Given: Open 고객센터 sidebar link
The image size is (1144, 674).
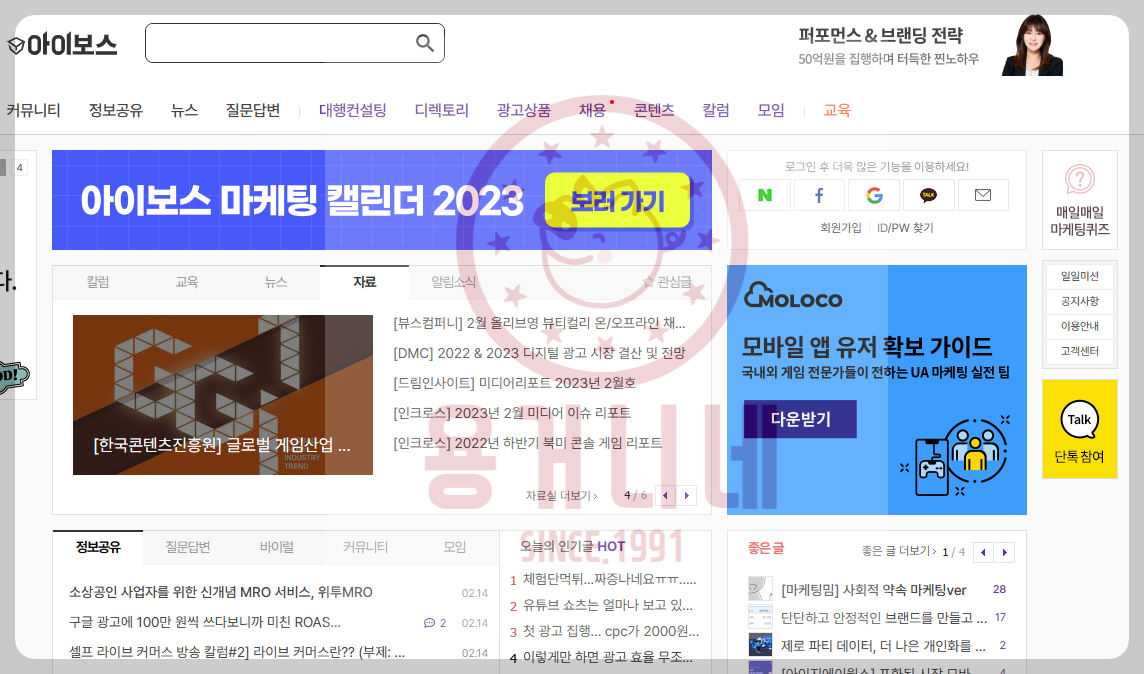Looking at the screenshot, I should pos(1080,351).
